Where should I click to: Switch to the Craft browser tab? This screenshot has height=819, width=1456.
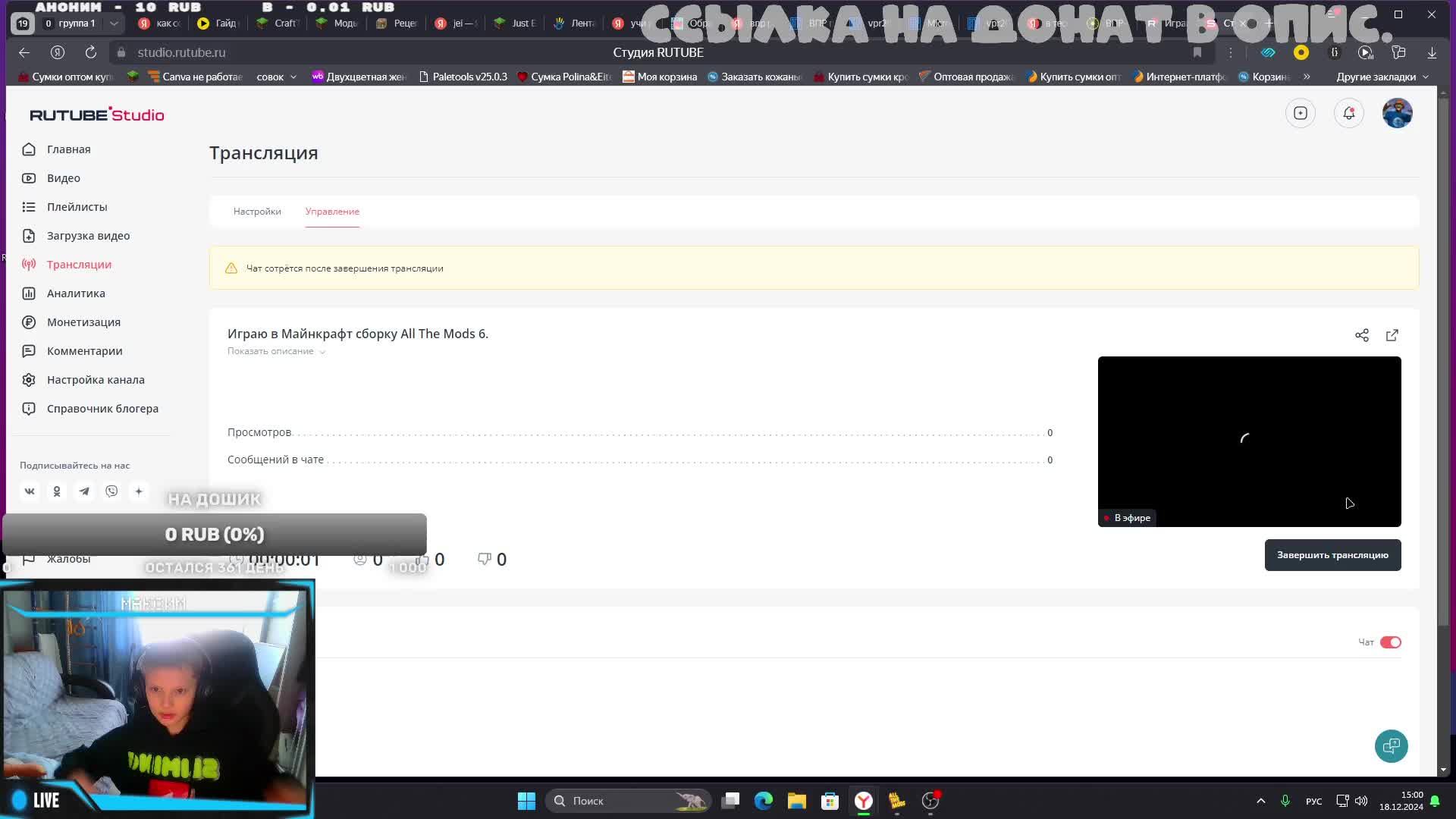click(x=278, y=24)
